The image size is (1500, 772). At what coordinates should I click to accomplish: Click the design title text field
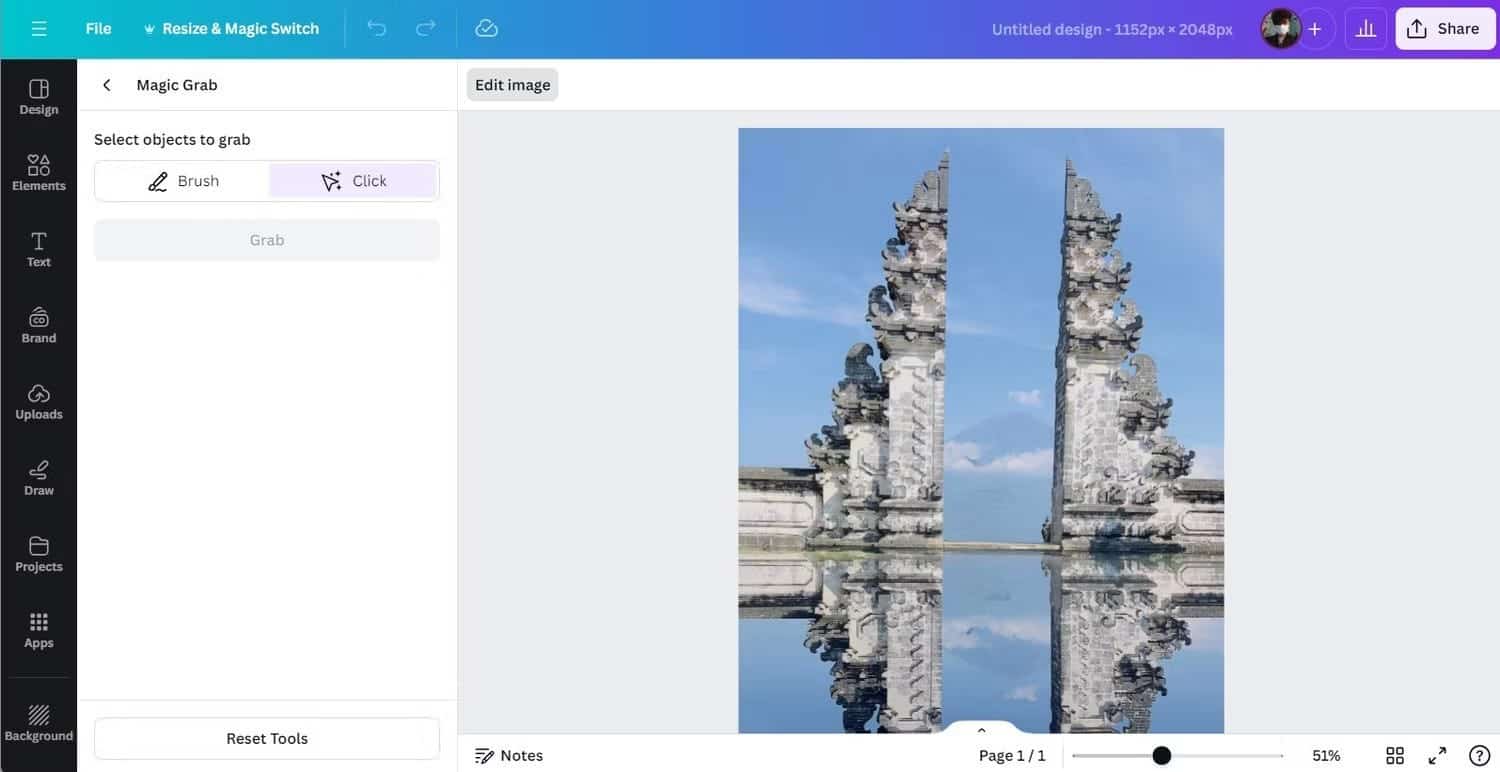(1112, 29)
